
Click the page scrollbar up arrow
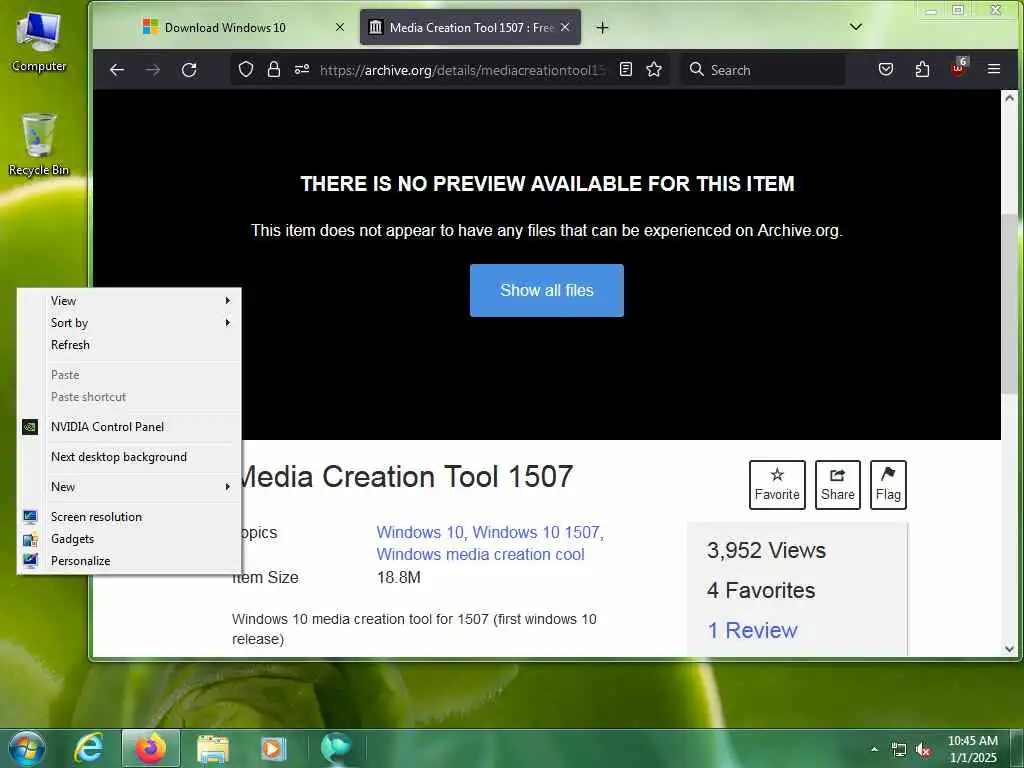(x=1010, y=98)
